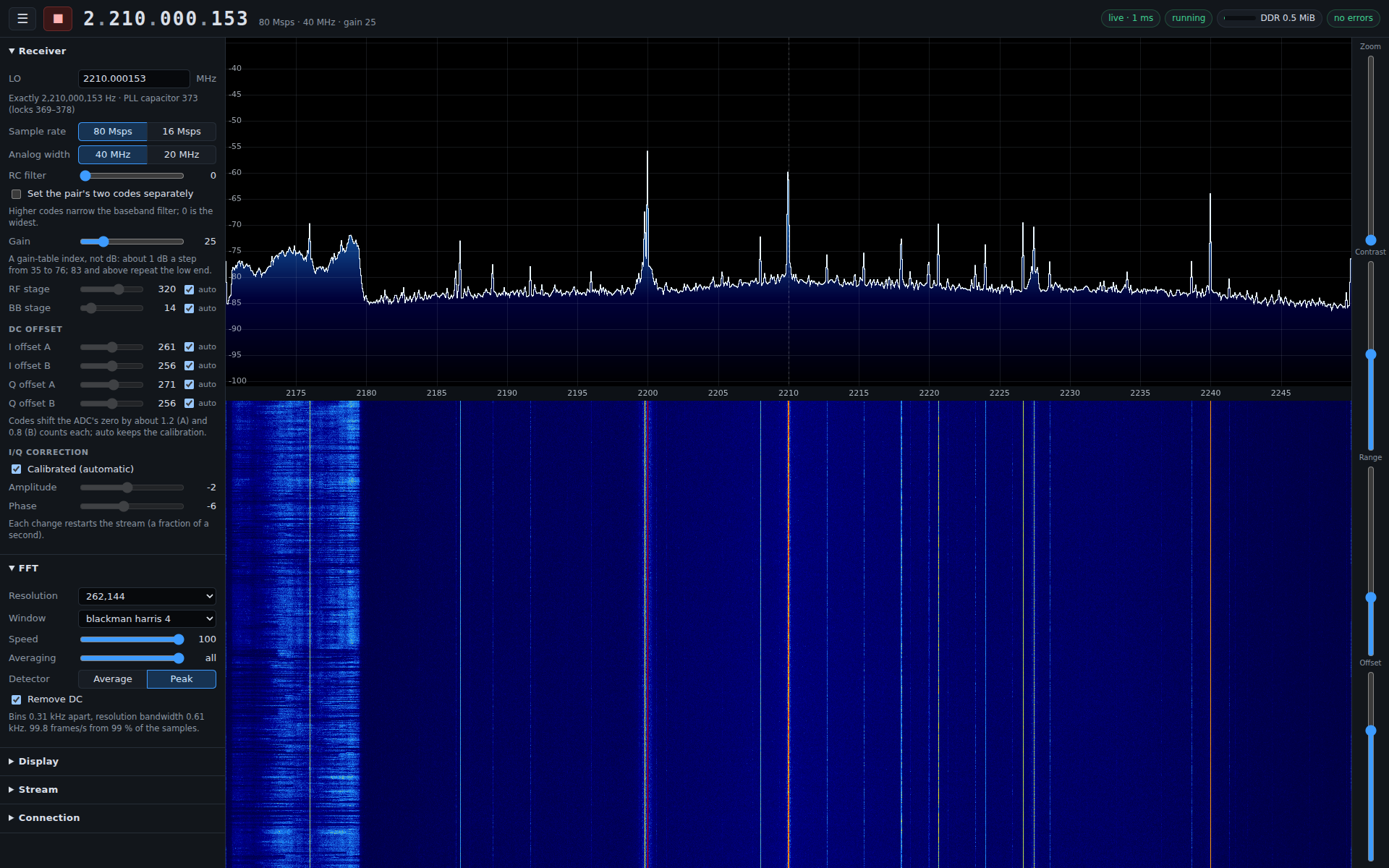This screenshot has width=1389, height=868.
Task: Toggle auto for BB stage
Action: (189, 308)
